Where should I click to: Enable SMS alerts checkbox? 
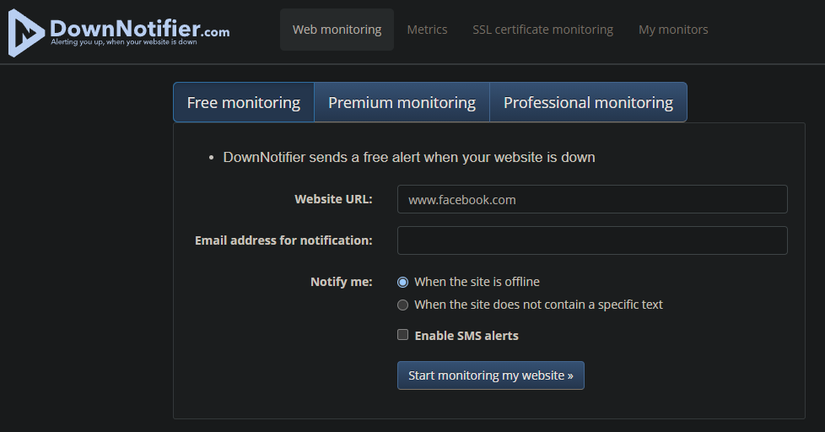point(403,335)
